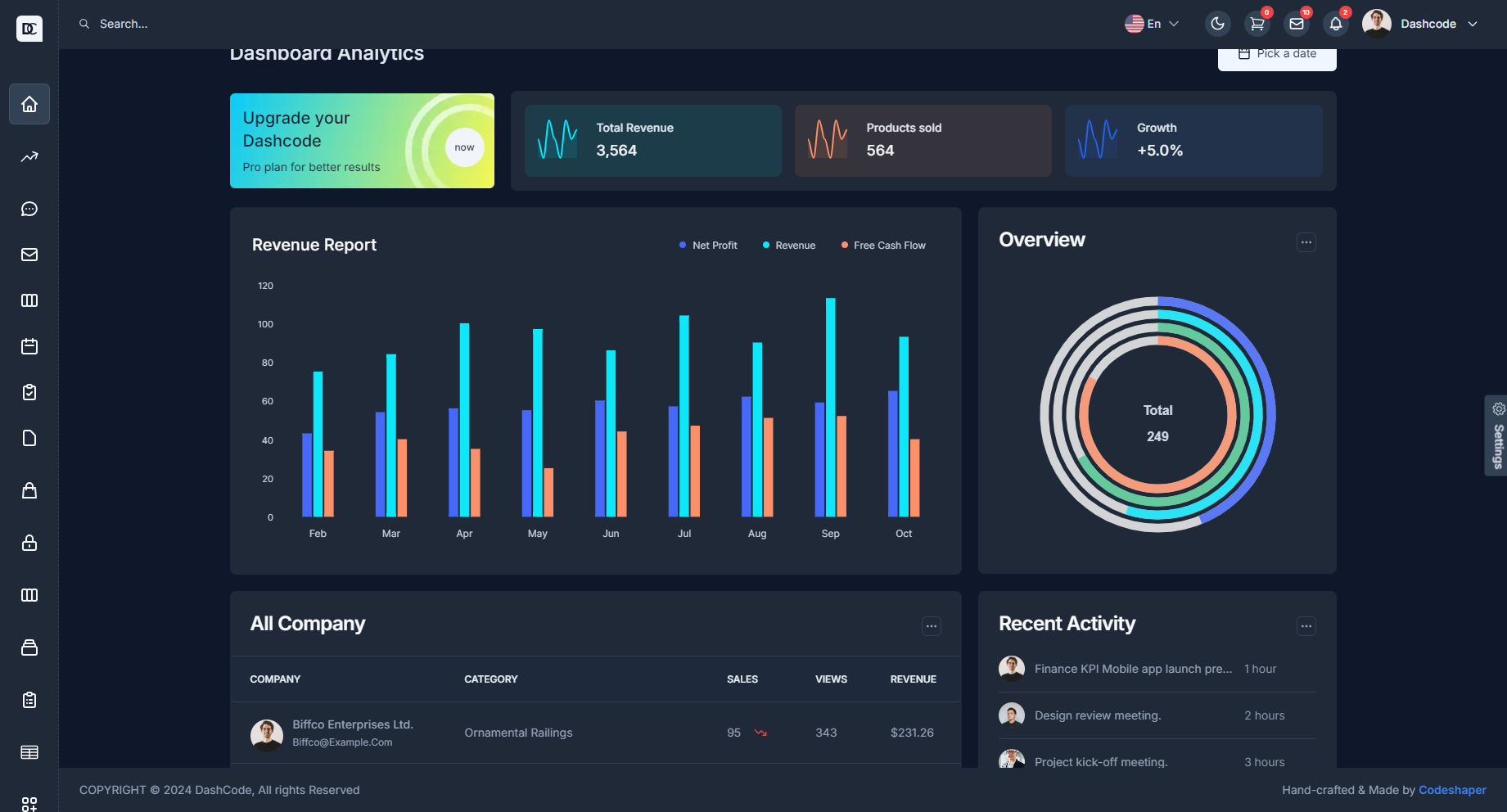Screen dimensions: 1507x812
Task: Toggle Free Cash Flow series in legend
Action: click(x=883, y=246)
